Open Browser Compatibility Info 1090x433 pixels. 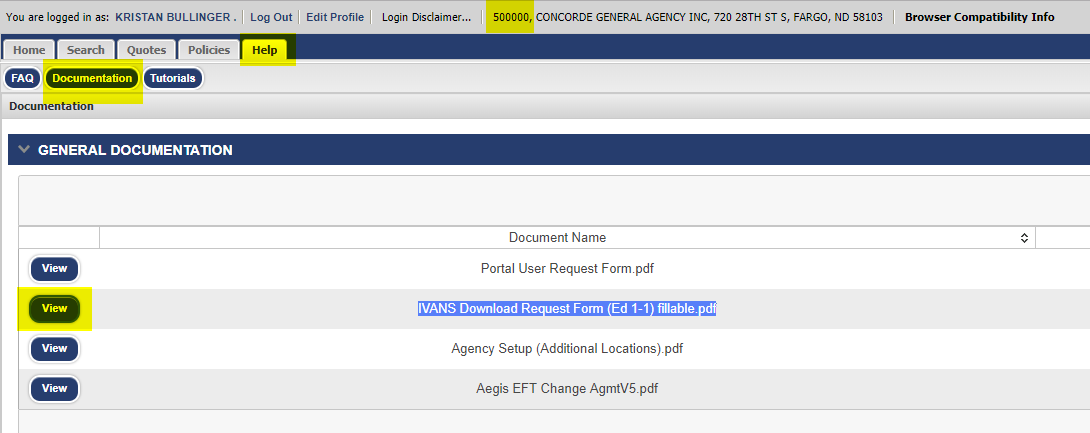pos(979,17)
